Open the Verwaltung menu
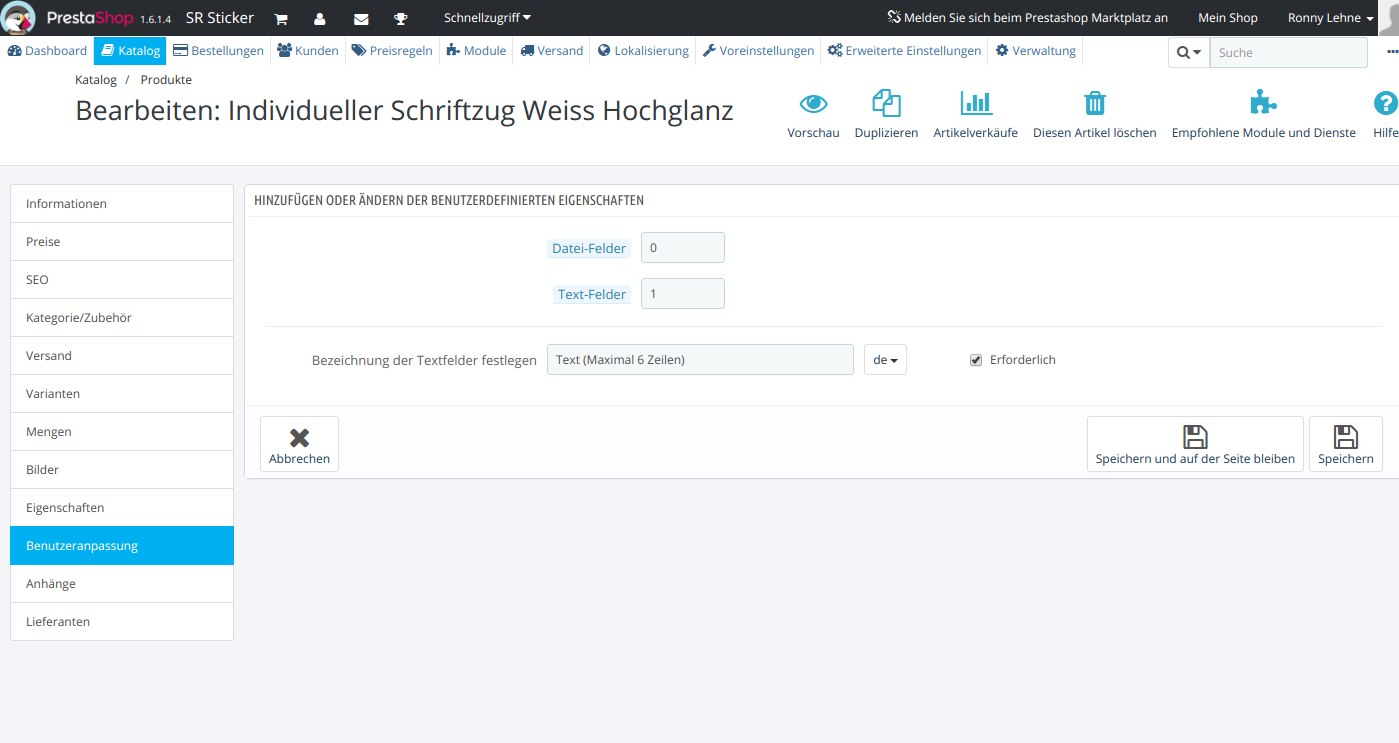The image size is (1399, 743). pyautogui.click(x=1036, y=51)
